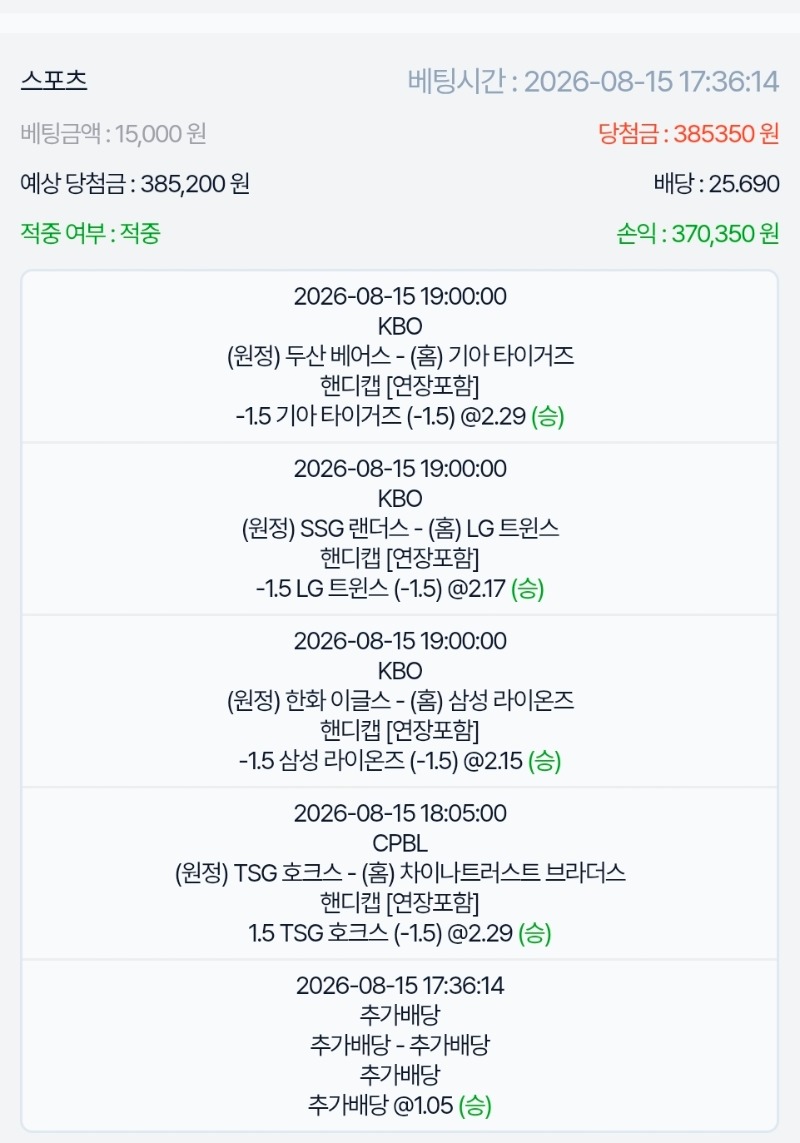The image size is (800, 1143).
Task: Open the SSG 랜더스 vs LG 트윈스 match
Action: click(x=400, y=528)
